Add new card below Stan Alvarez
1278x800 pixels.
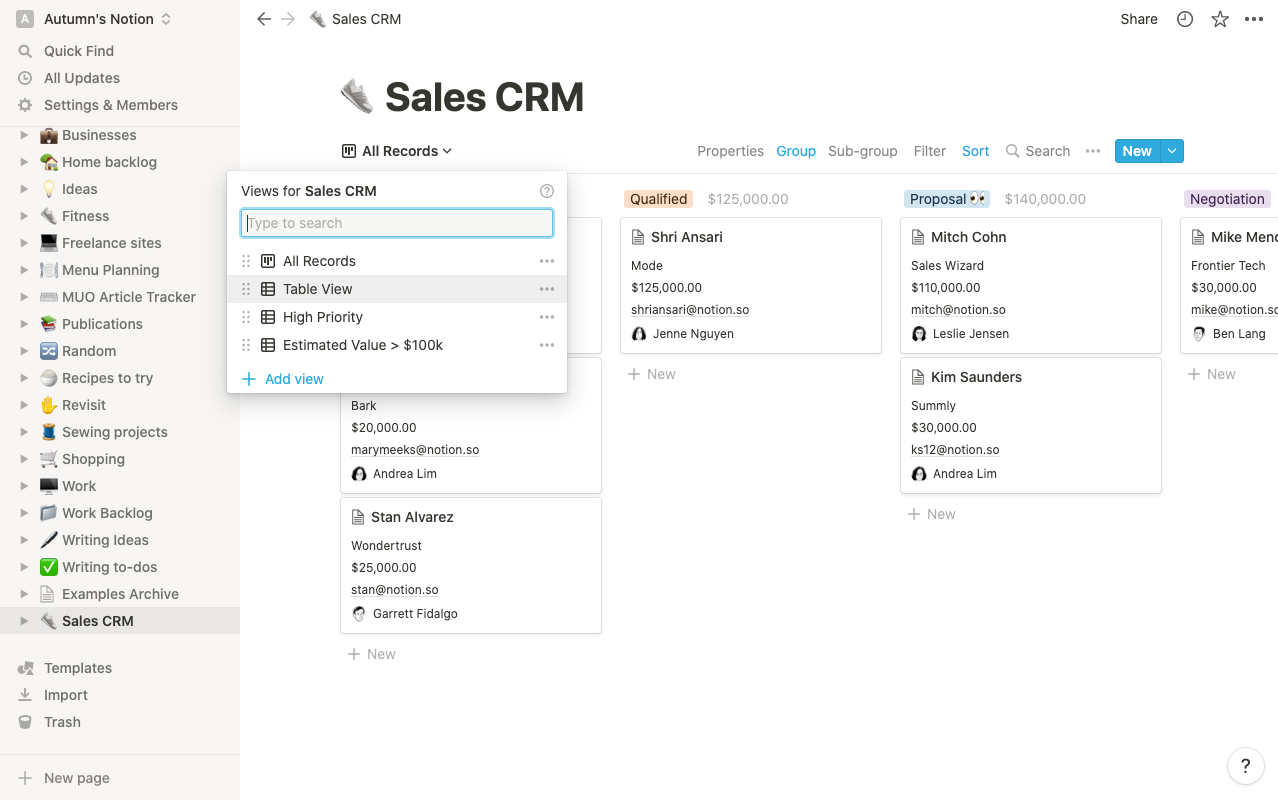[x=371, y=654]
